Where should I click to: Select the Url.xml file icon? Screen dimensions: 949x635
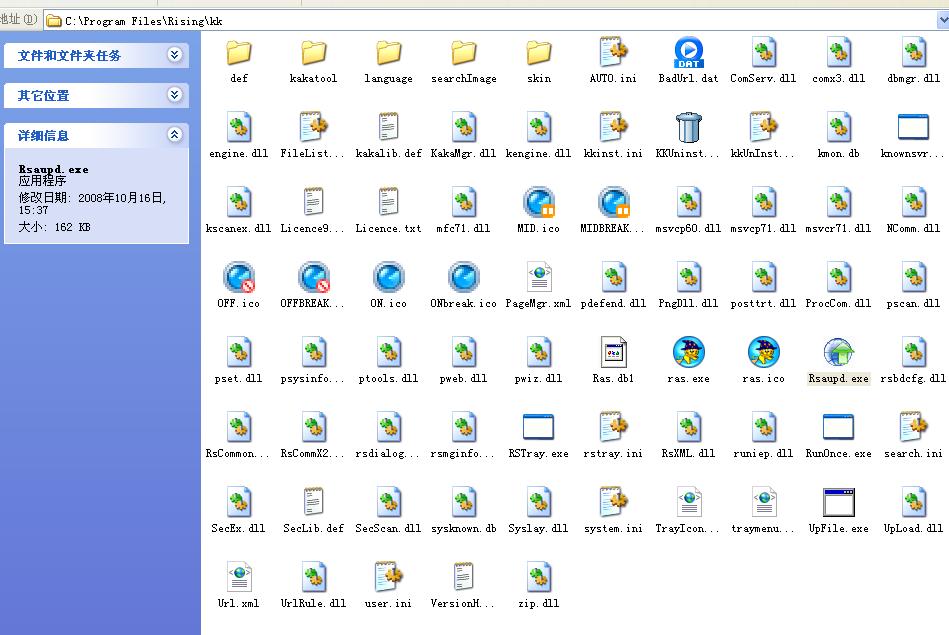click(238, 577)
